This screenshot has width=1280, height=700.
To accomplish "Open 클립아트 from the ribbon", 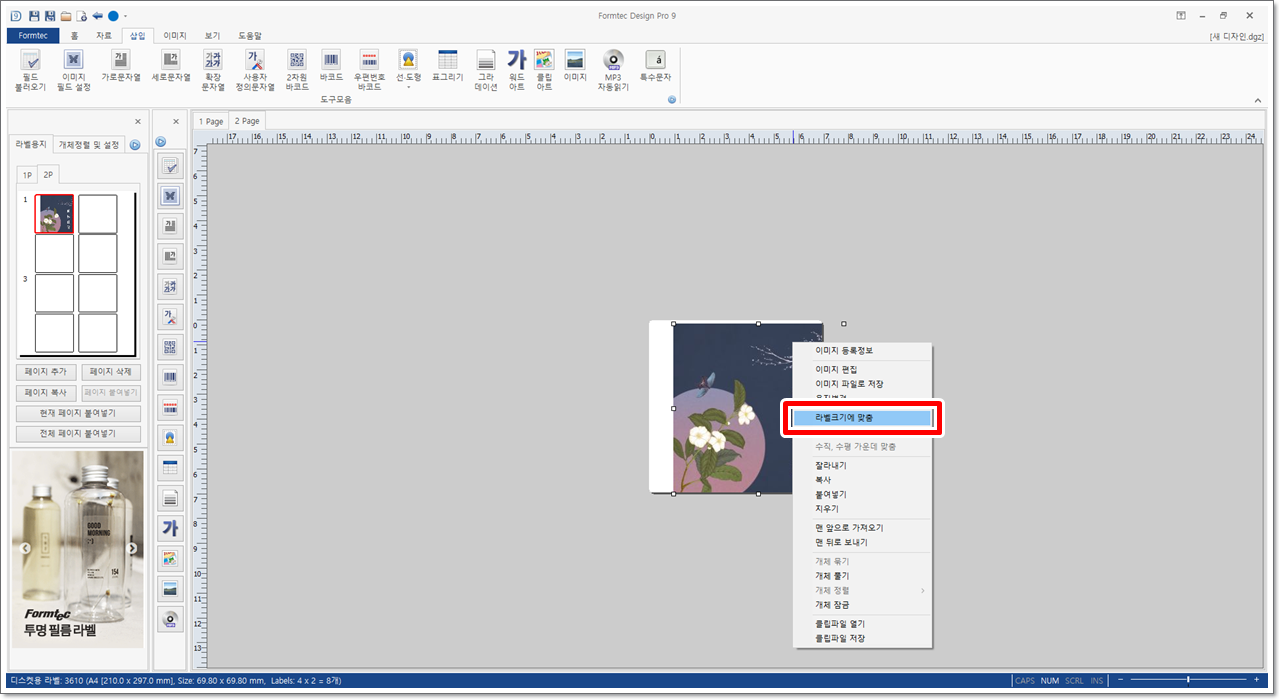I will [x=544, y=70].
